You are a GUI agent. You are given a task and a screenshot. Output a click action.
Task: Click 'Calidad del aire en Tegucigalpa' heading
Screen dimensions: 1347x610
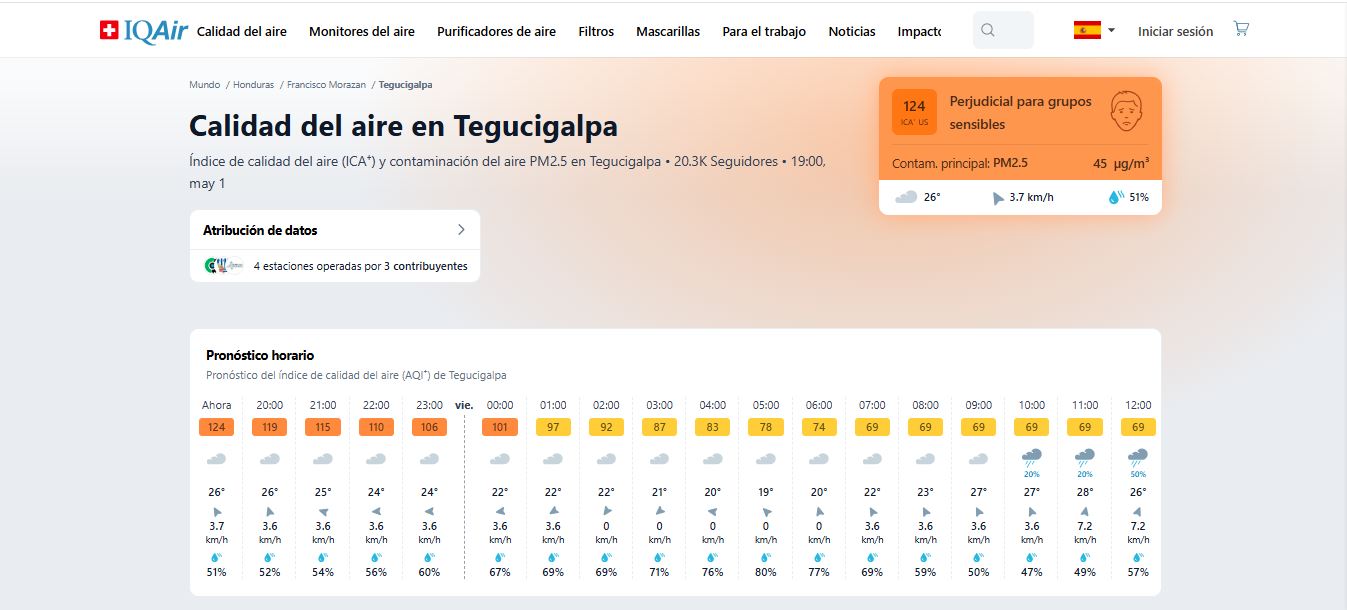403,126
